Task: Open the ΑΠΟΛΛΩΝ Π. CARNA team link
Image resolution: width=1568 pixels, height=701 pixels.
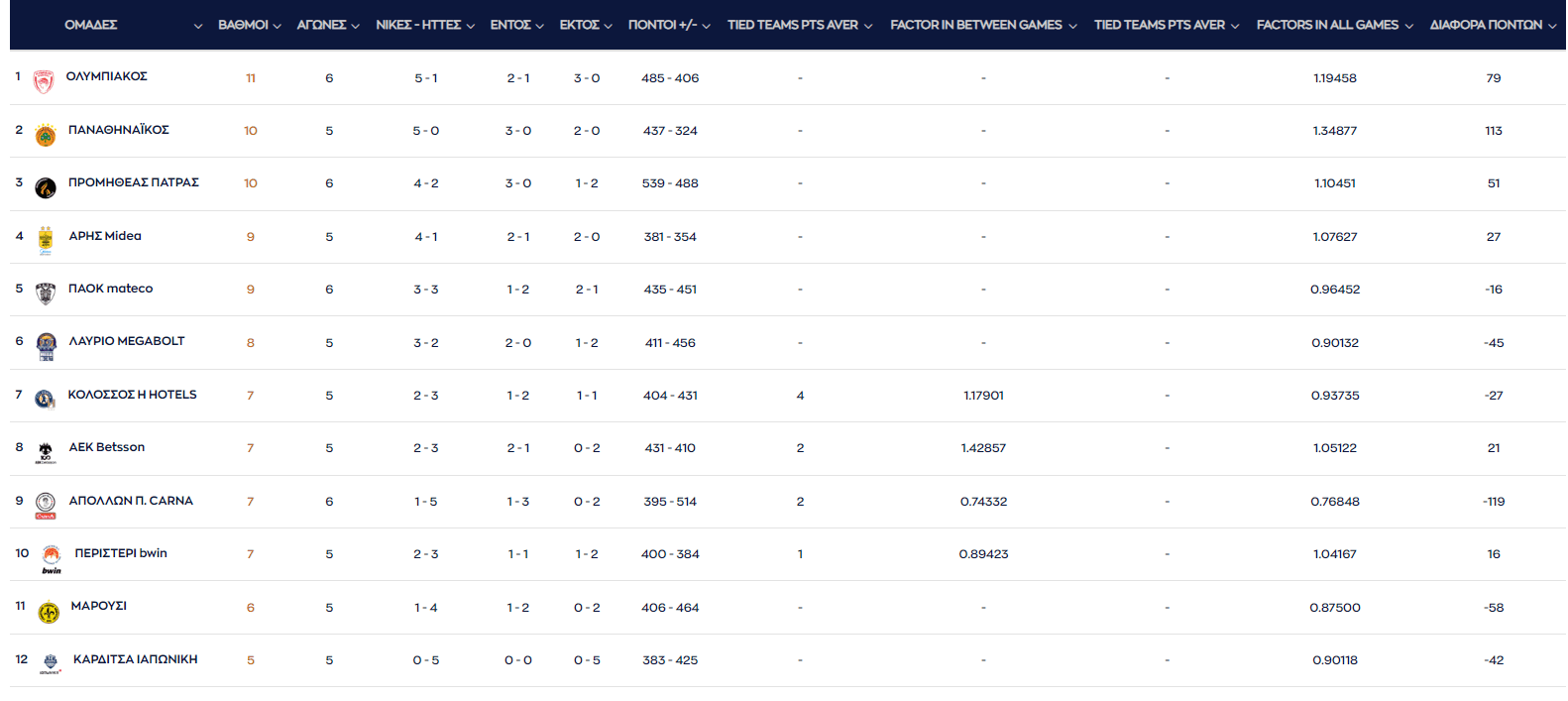Action: (131, 501)
